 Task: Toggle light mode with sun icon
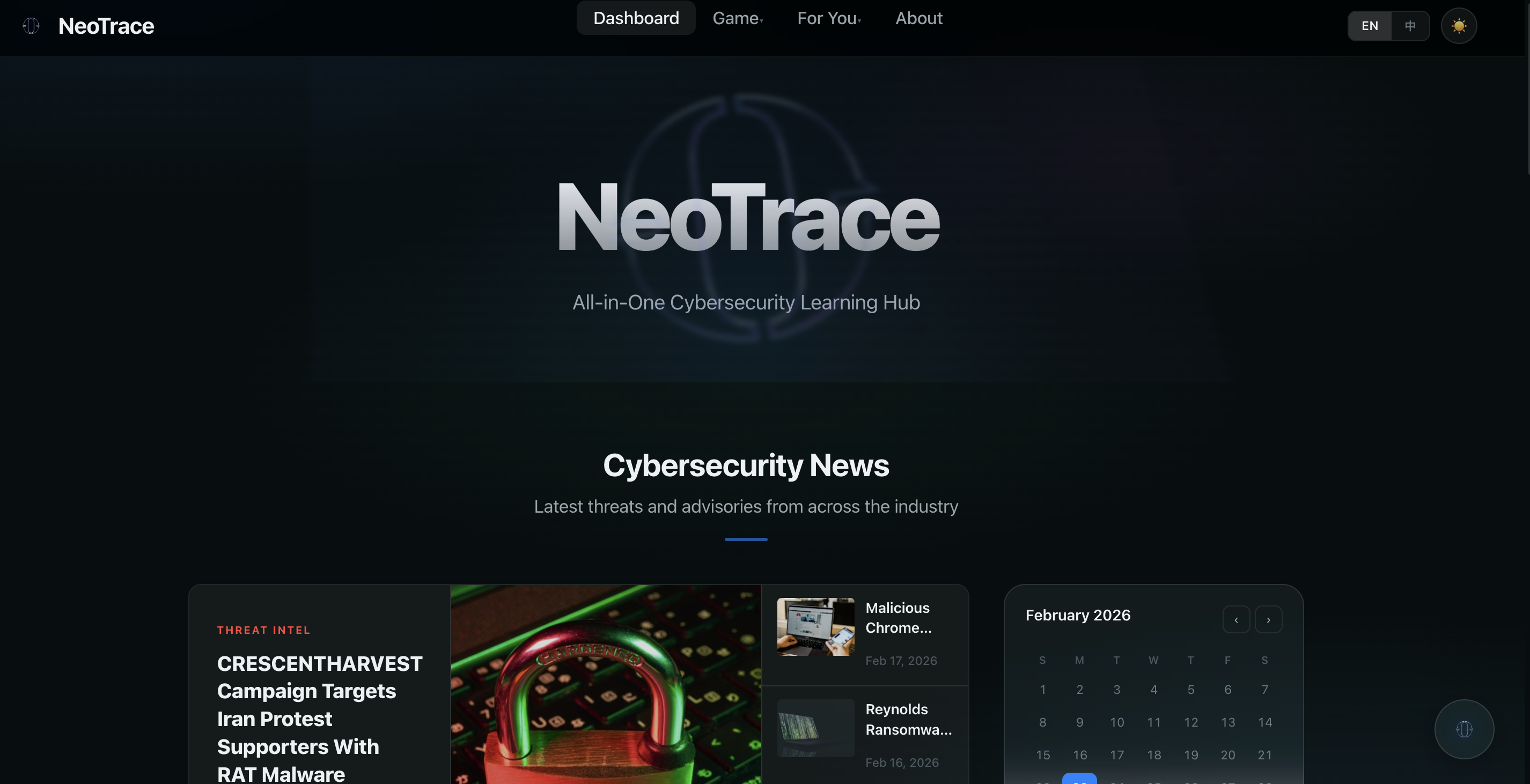coord(1459,26)
